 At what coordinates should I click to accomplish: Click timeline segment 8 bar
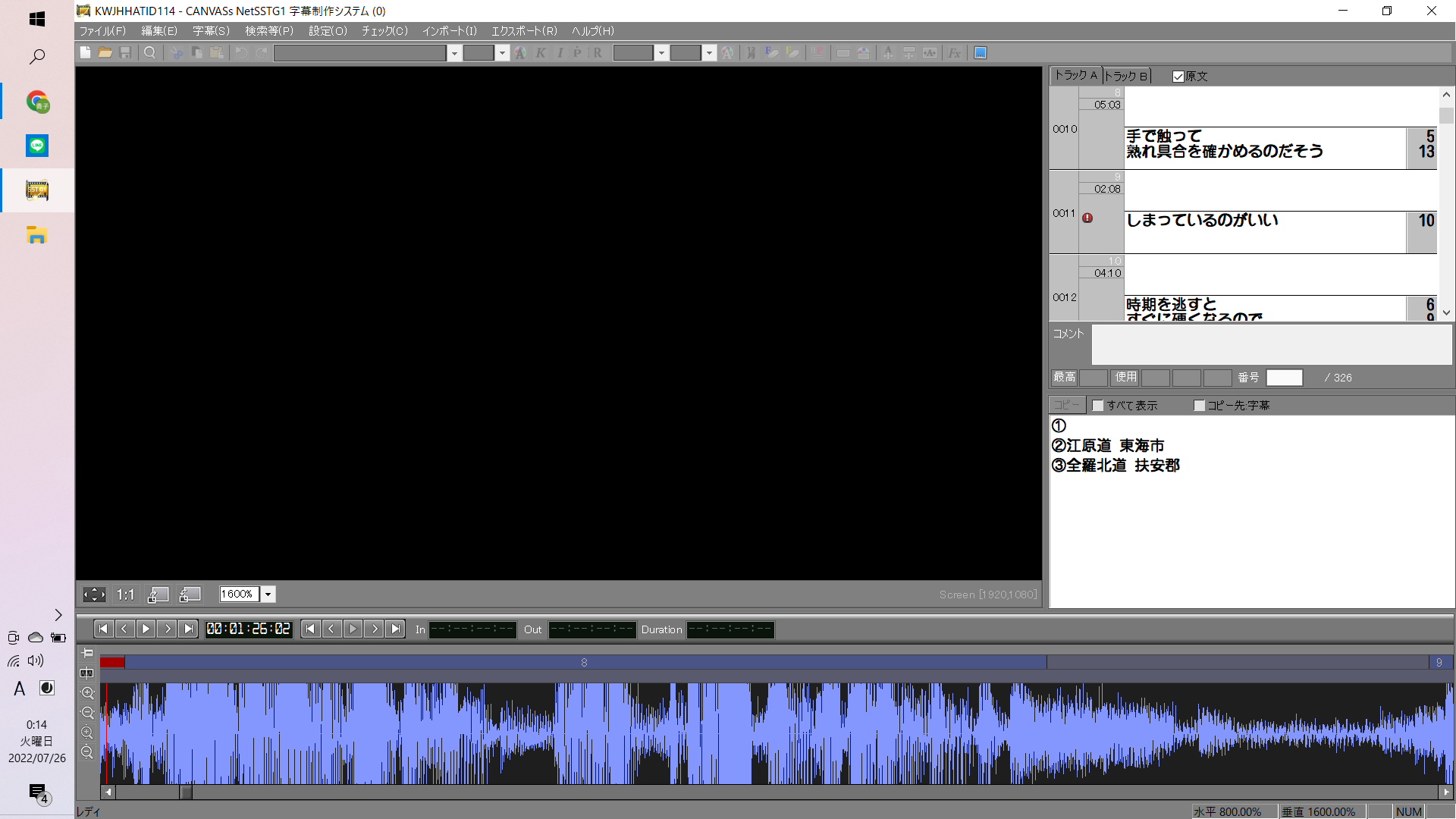click(x=585, y=662)
